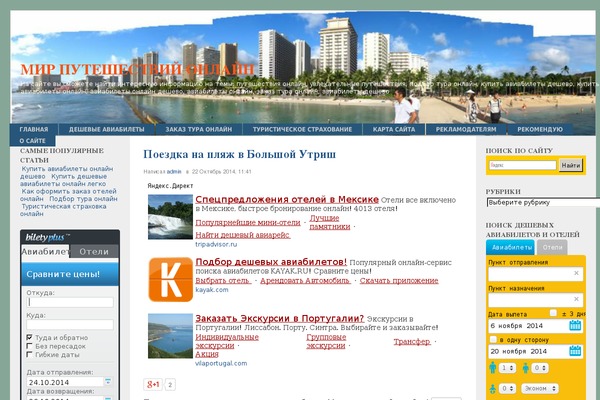Click the 24.10.2014 departure date field
This screenshot has width=600, height=400.
(x=65, y=382)
